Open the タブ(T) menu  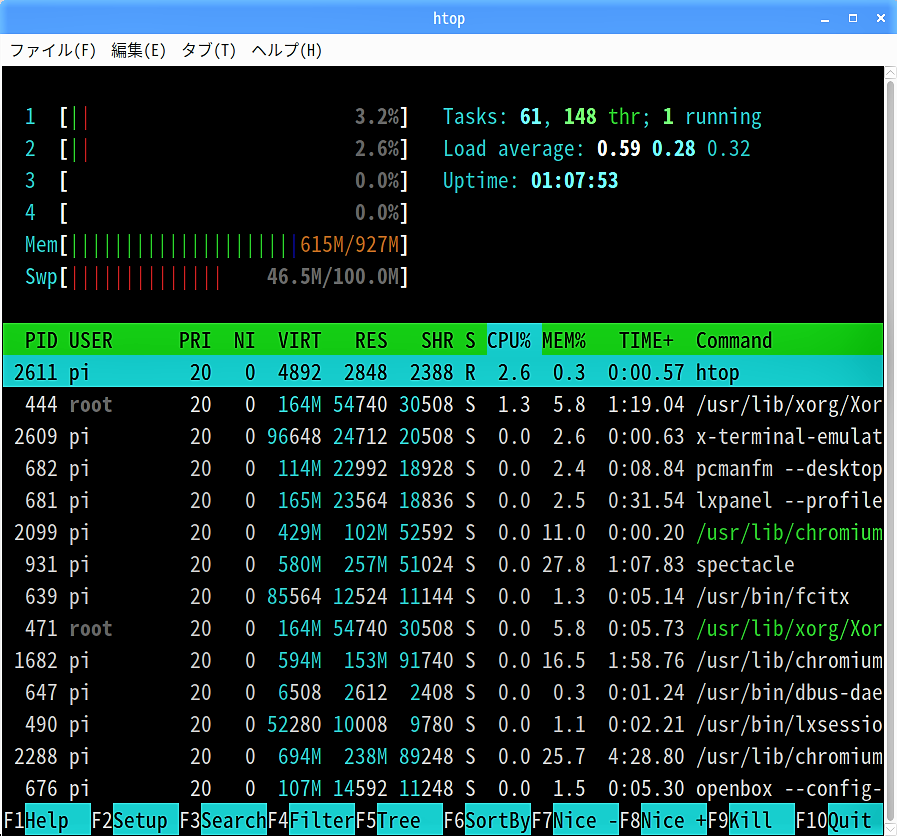click(x=208, y=50)
